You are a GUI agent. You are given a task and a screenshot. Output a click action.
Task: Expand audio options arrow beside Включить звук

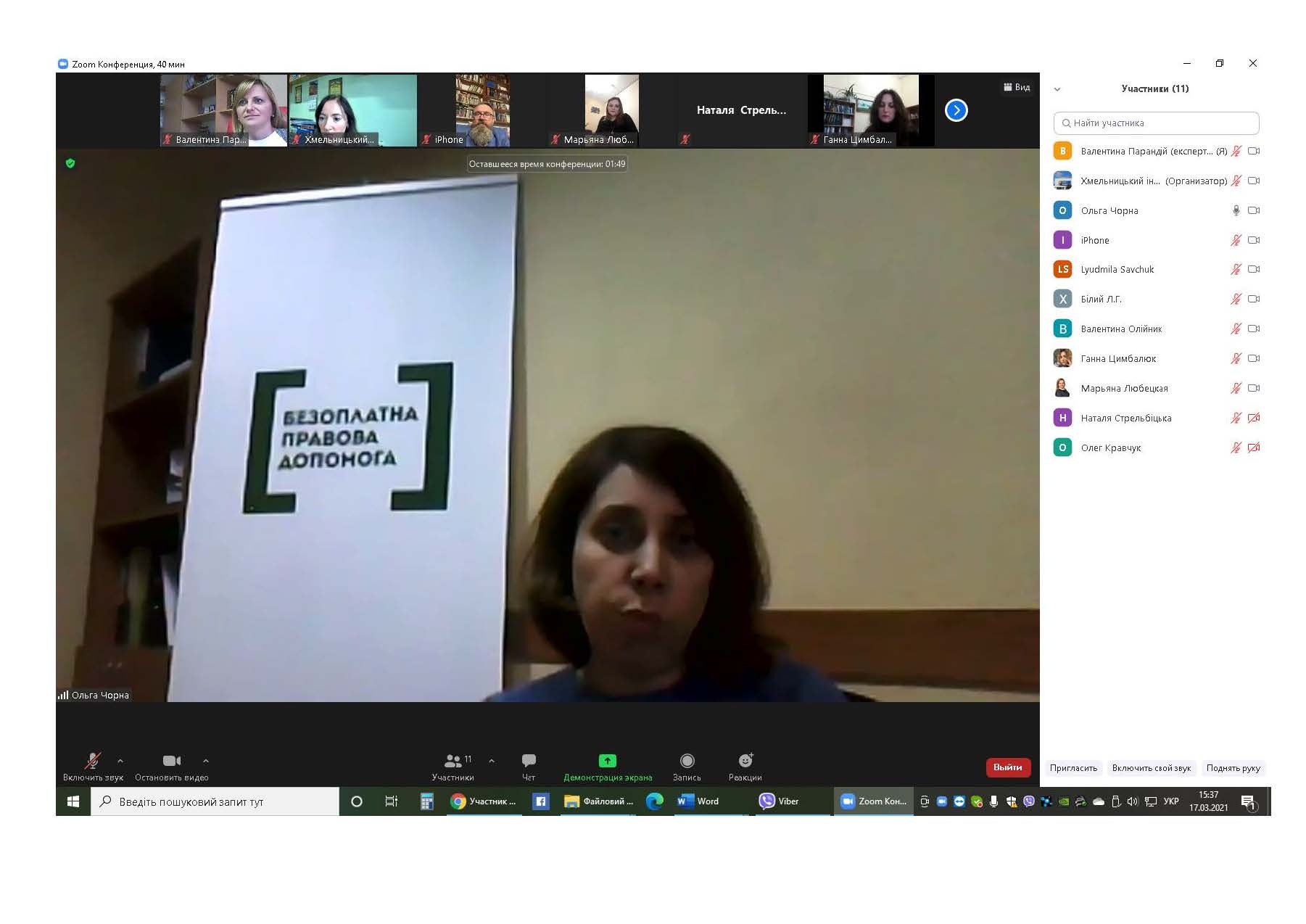pyautogui.click(x=120, y=761)
